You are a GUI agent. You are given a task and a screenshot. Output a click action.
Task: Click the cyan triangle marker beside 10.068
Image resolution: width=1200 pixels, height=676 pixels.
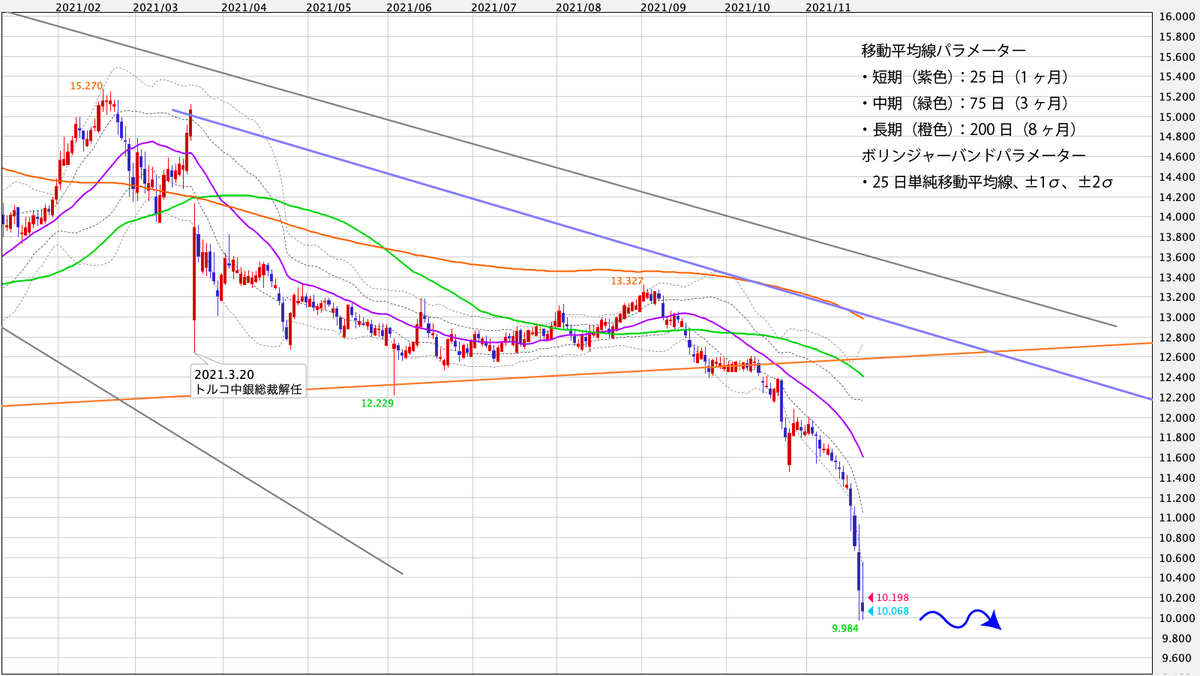[x=871, y=611]
